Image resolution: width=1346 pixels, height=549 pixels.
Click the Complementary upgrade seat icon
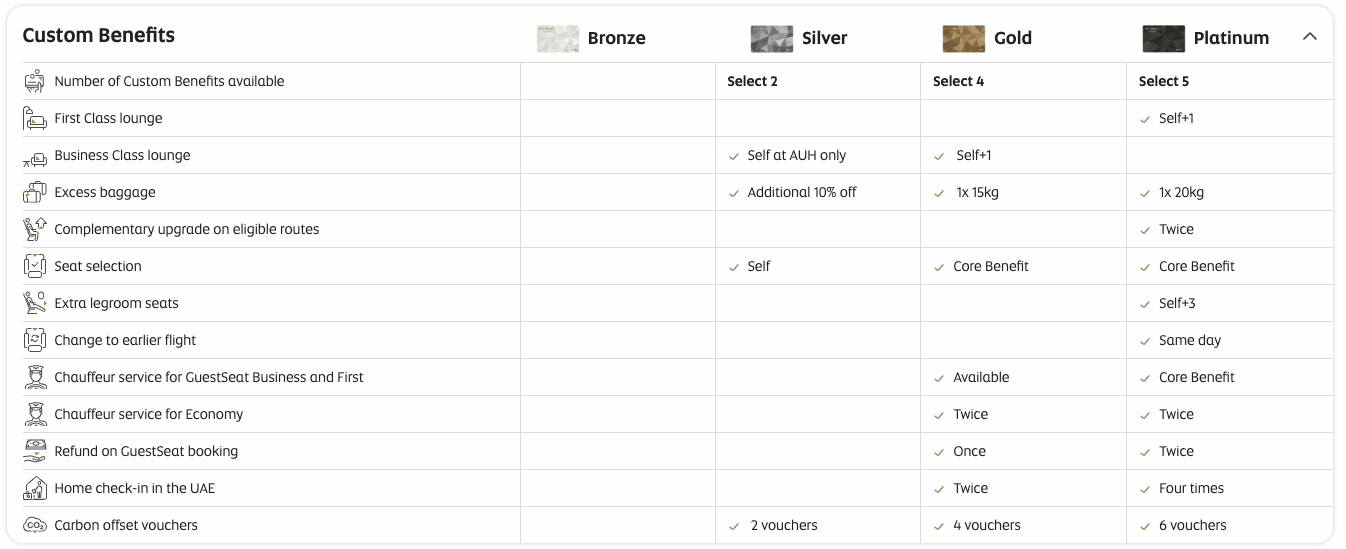[35, 229]
